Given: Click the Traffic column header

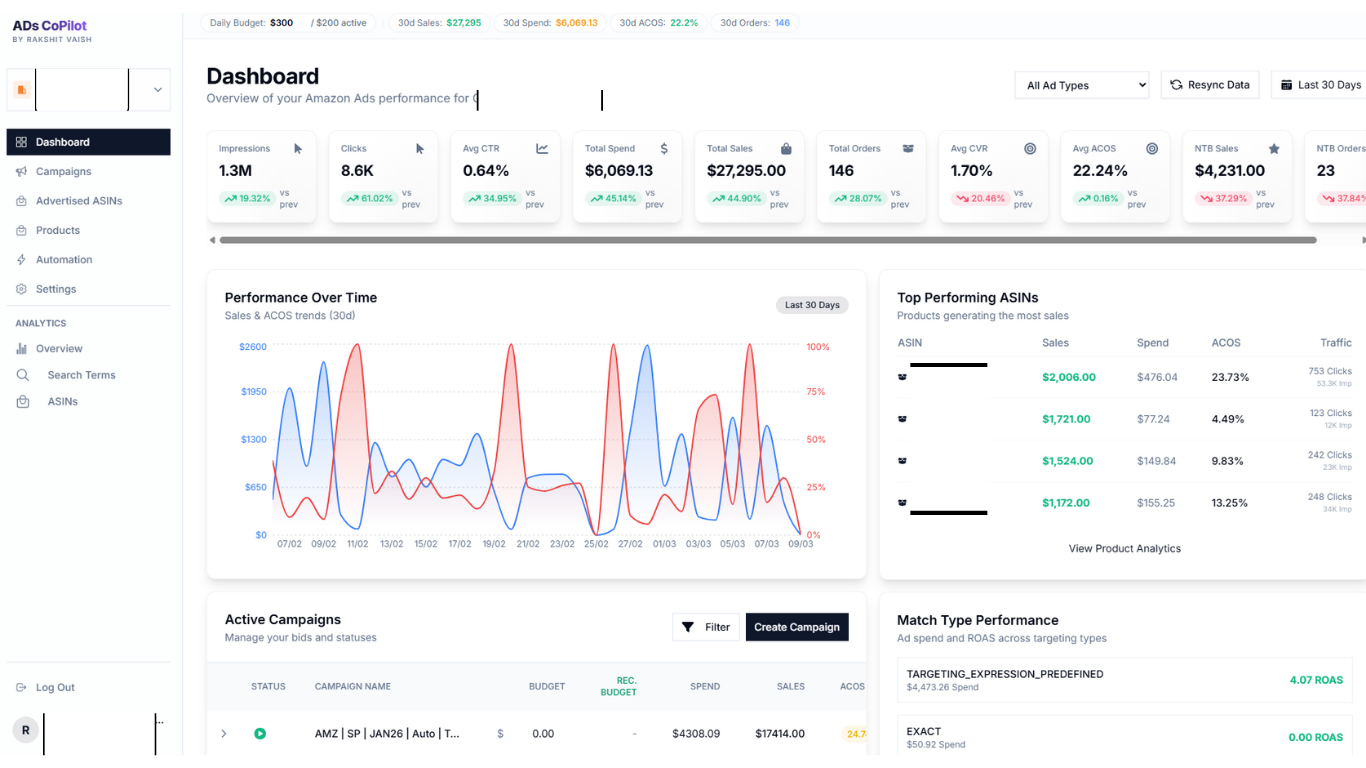Looking at the screenshot, I should coord(1335,342).
